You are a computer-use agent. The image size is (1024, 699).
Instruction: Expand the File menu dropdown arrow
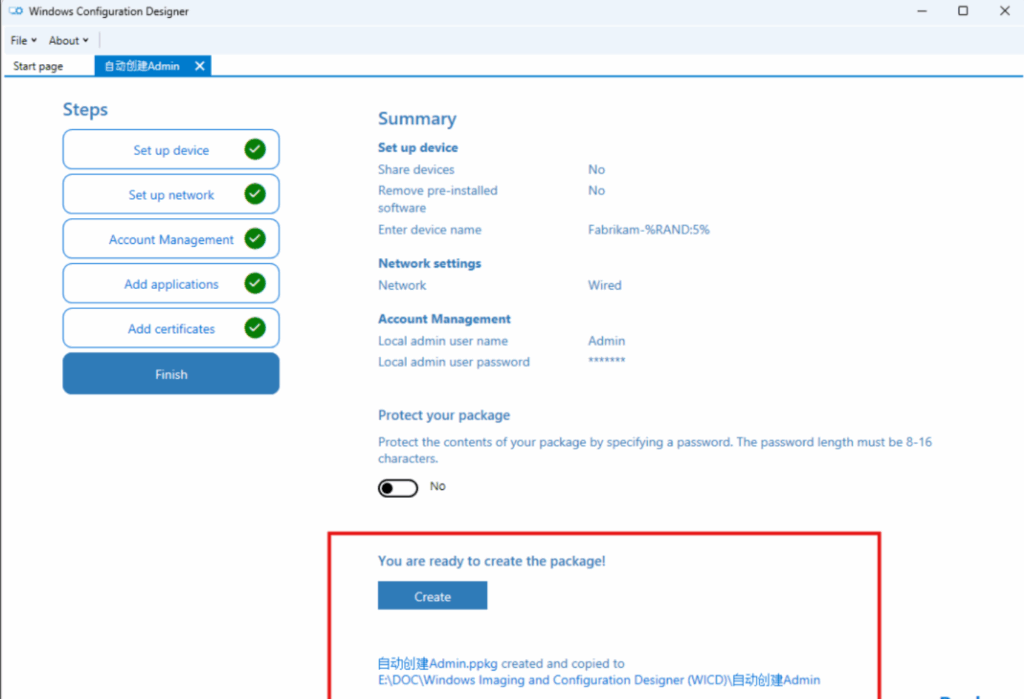tap(32, 40)
